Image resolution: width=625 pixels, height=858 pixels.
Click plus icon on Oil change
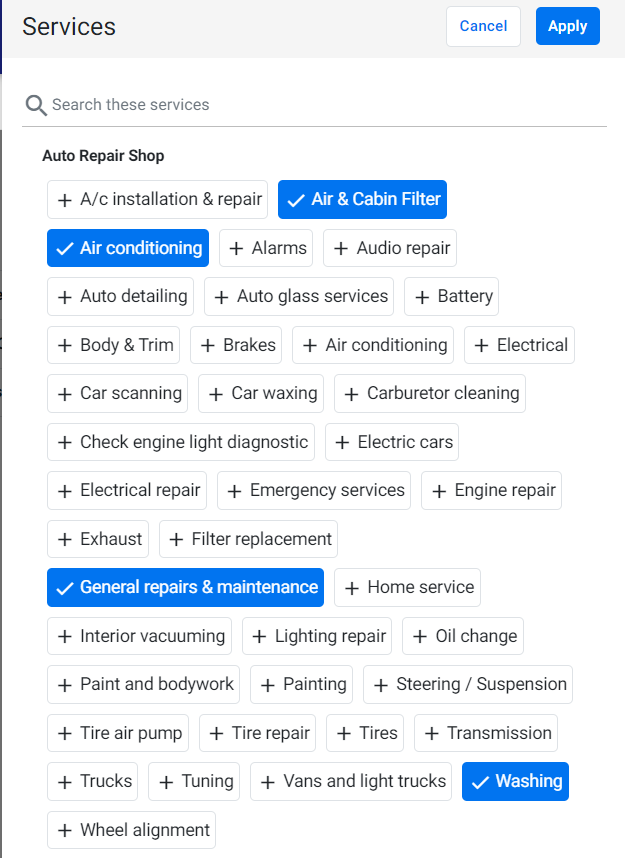[x=420, y=636]
